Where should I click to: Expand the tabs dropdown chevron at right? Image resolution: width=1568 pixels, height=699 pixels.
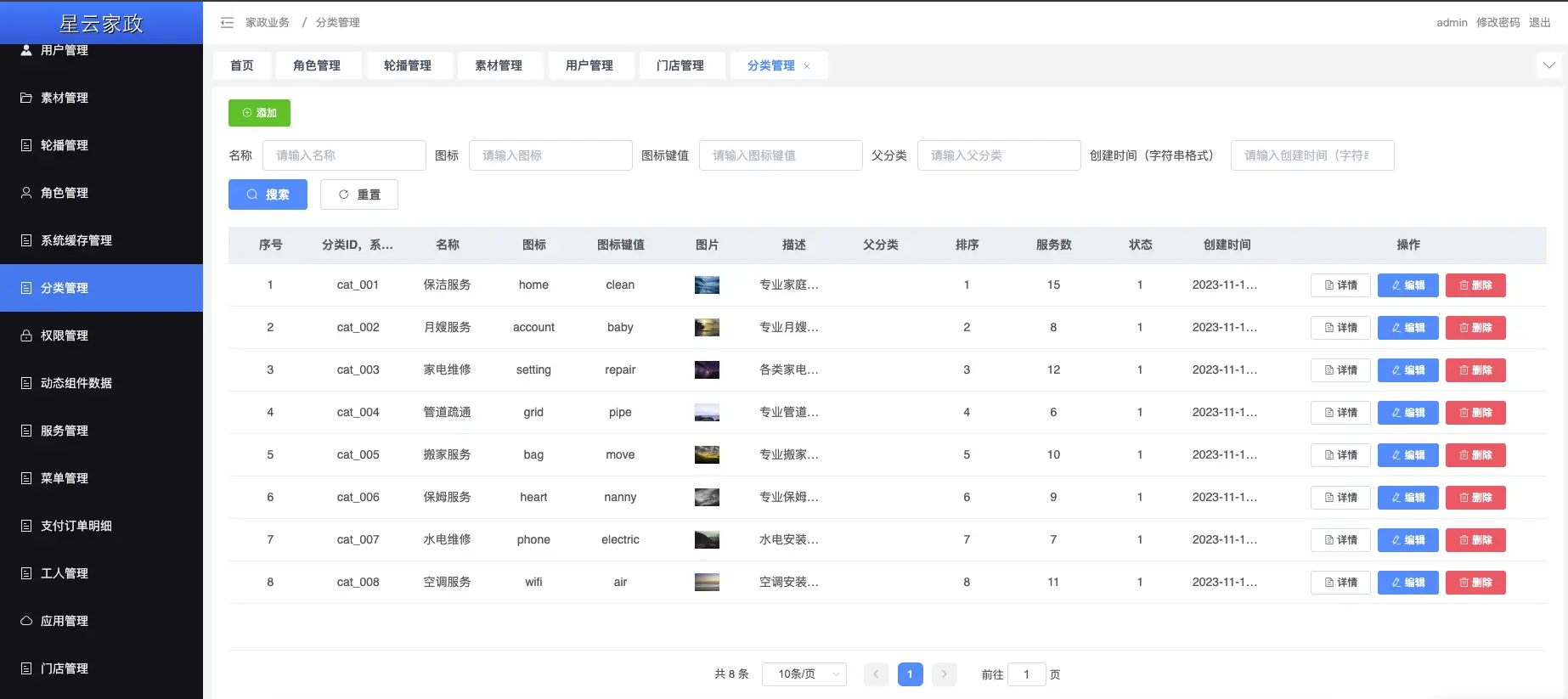click(x=1549, y=65)
